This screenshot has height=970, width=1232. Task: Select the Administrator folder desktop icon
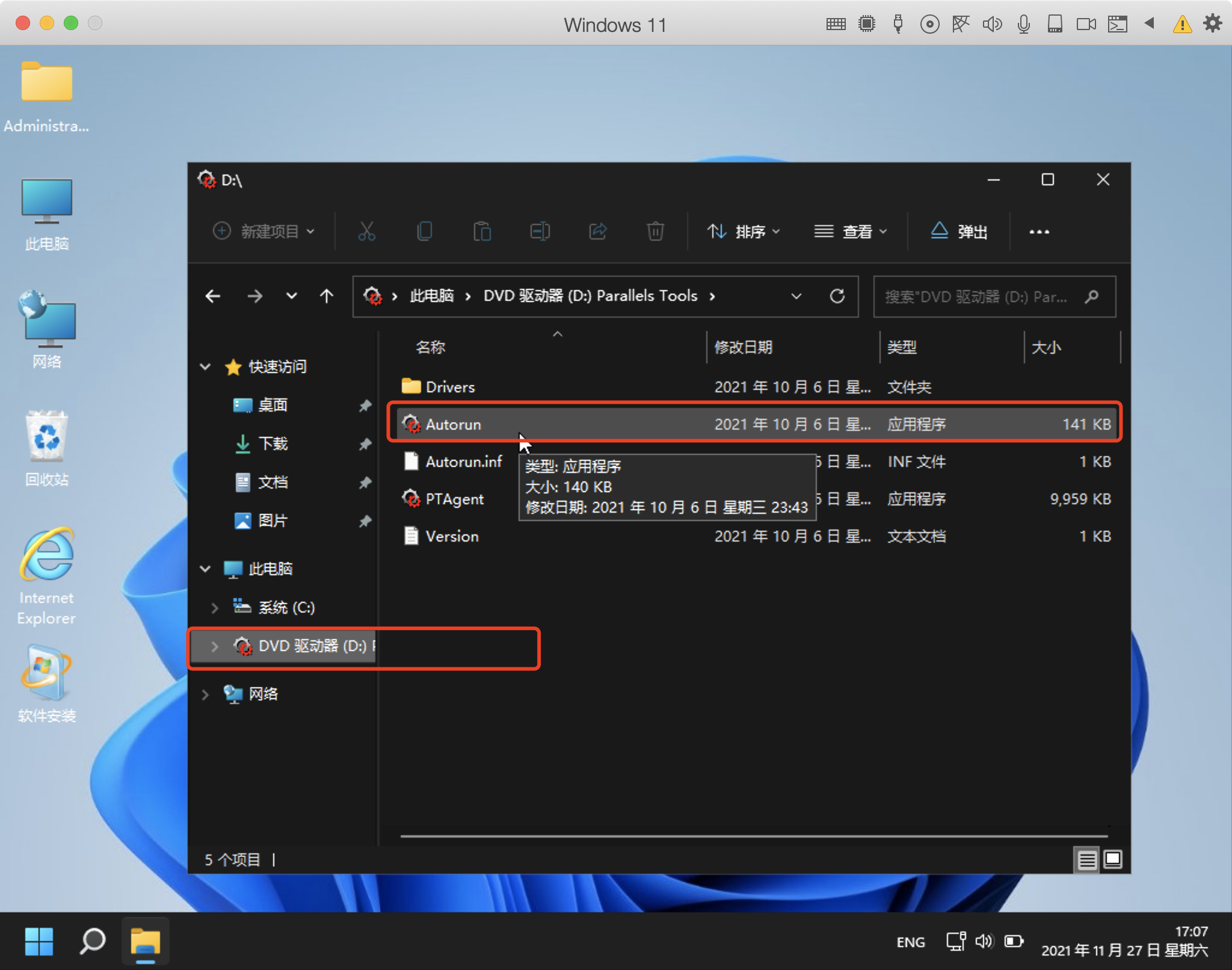[x=46, y=97]
